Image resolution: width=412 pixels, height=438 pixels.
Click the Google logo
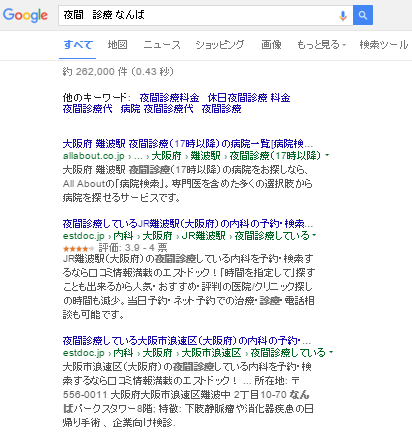point(25,15)
